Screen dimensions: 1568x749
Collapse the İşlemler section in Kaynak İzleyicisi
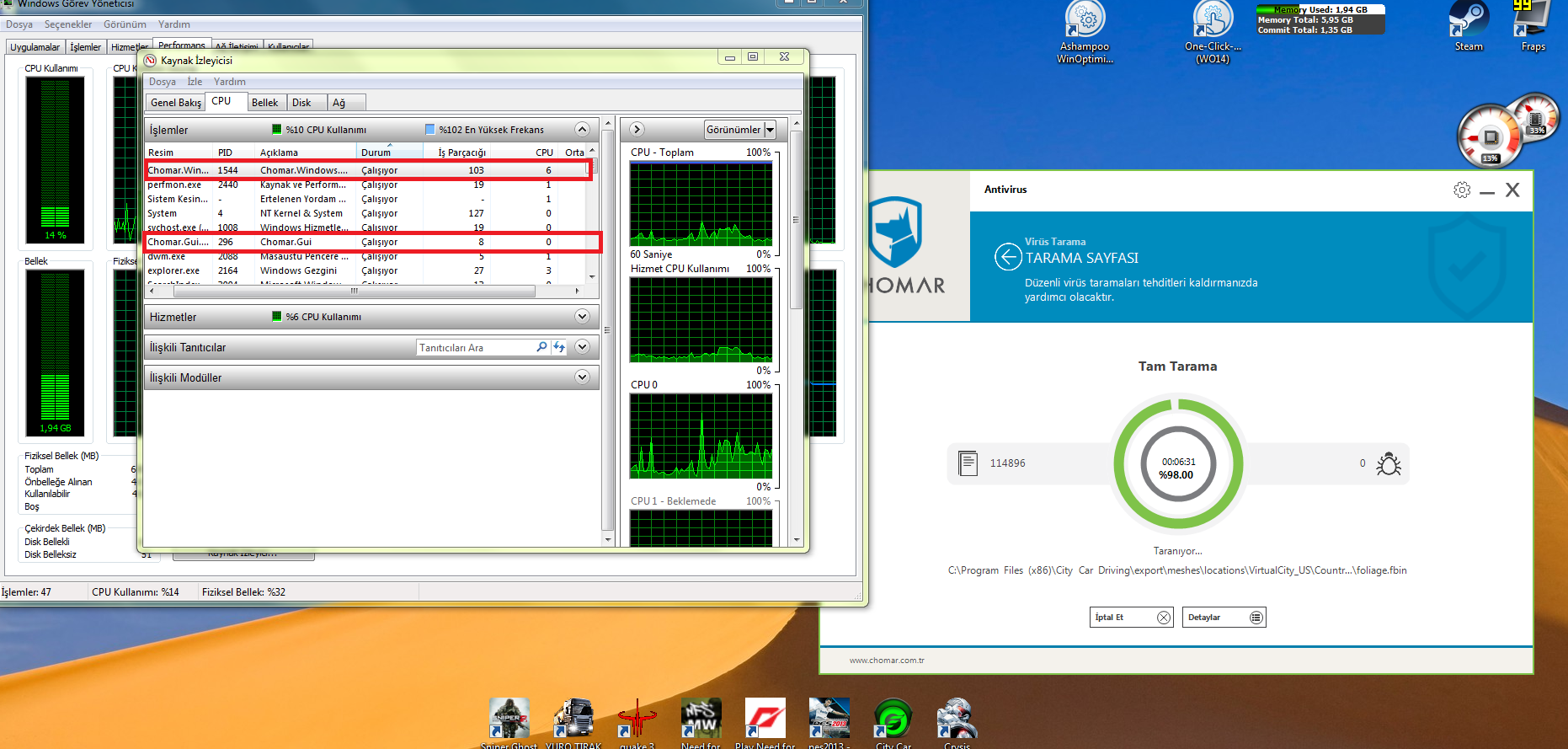click(582, 129)
